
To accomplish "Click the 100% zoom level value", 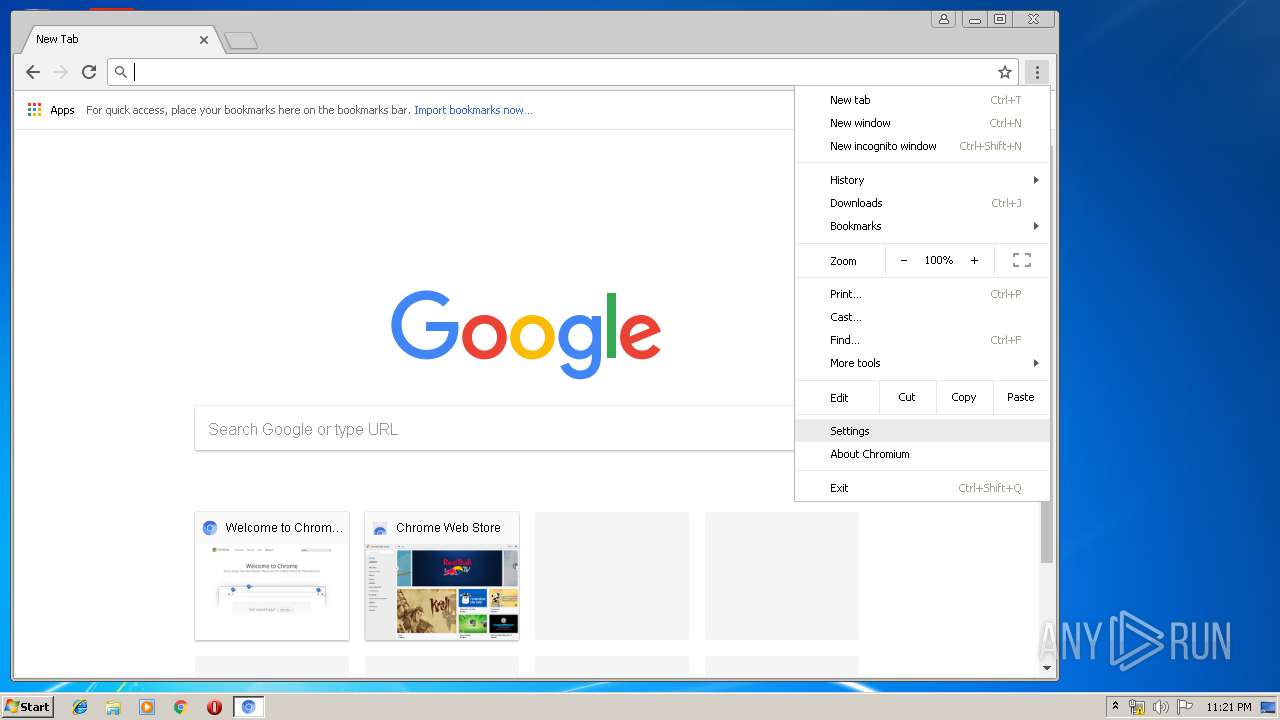I will [x=939, y=260].
